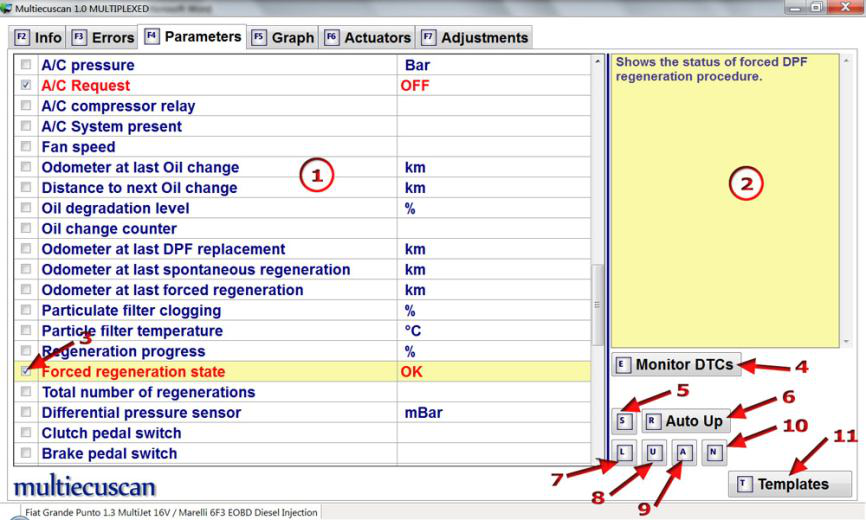The height and width of the screenshot is (520, 866).
Task: Check the Differential pressure sensor parameter
Action: coord(26,413)
